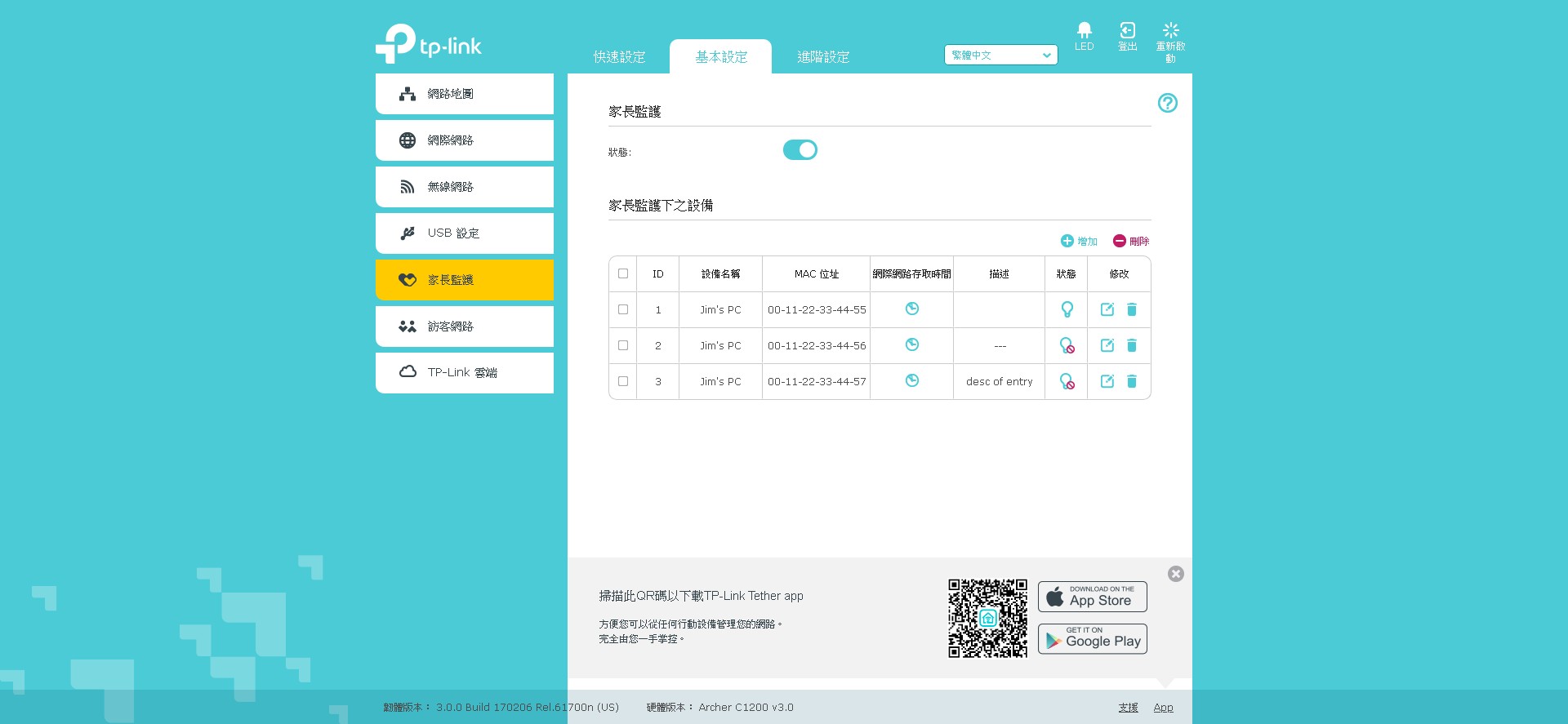Click the QR code image
The width and height of the screenshot is (1568, 724).
pyautogui.click(x=987, y=618)
